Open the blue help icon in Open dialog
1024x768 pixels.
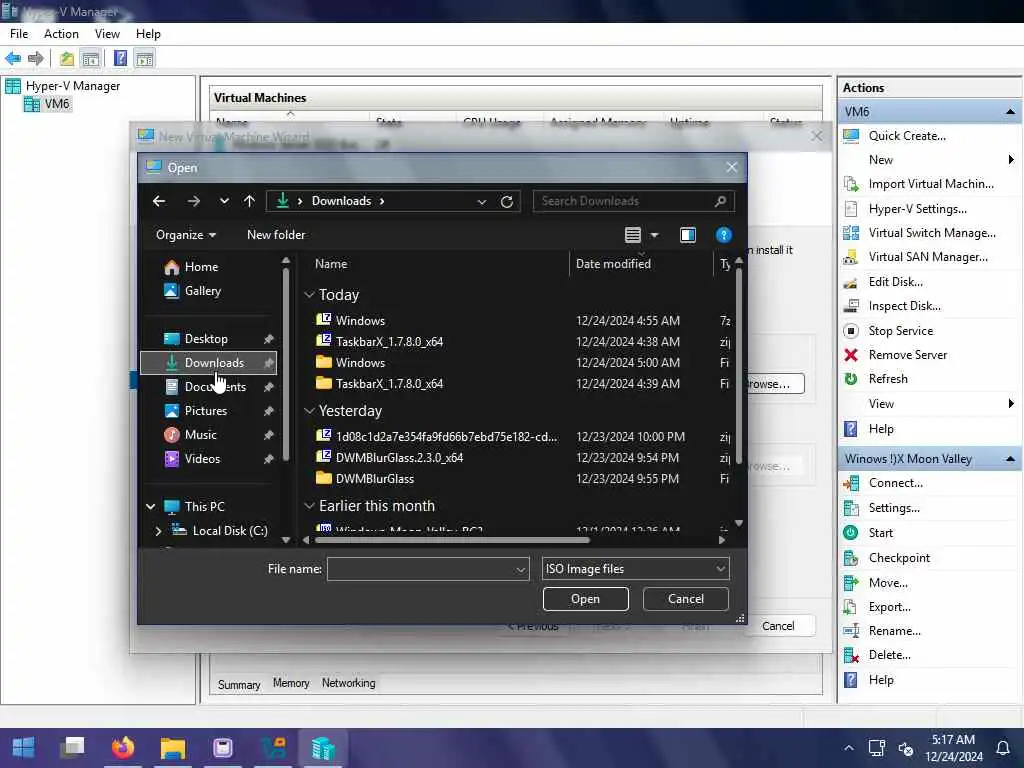pyautogui.click(x=723, y=235)
